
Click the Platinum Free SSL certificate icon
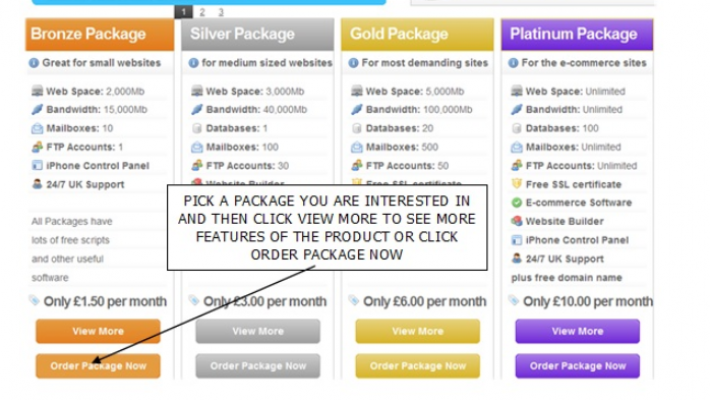click(516, 184)
